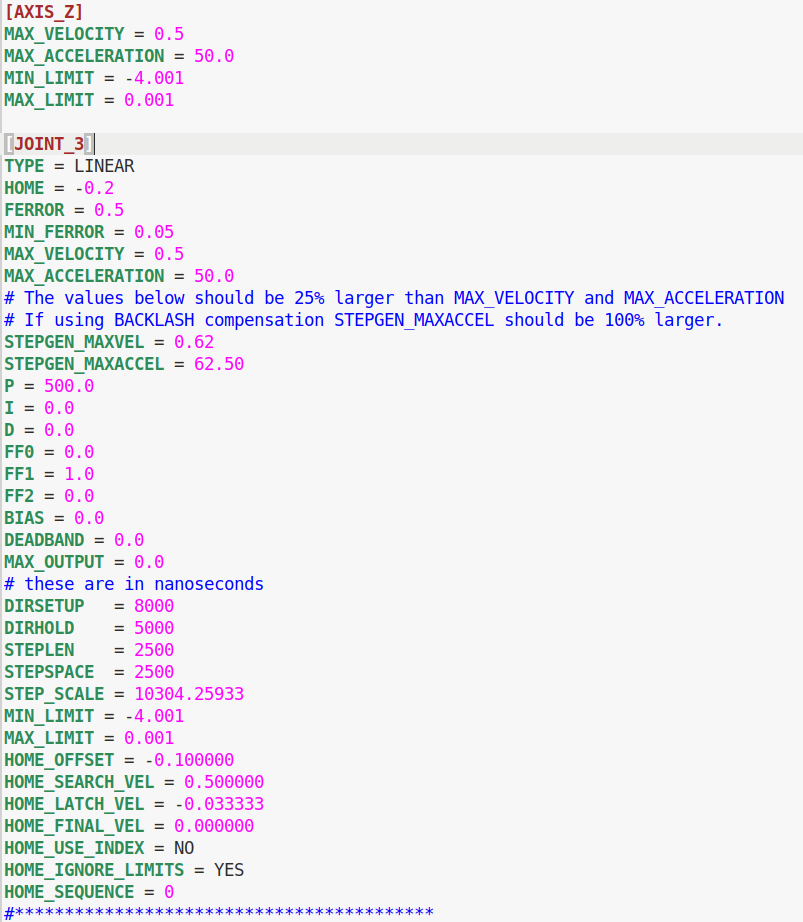The image size is (803, 922).
Task: Click the DIRSETUP value 8000
Action: [x=154, y=606]
